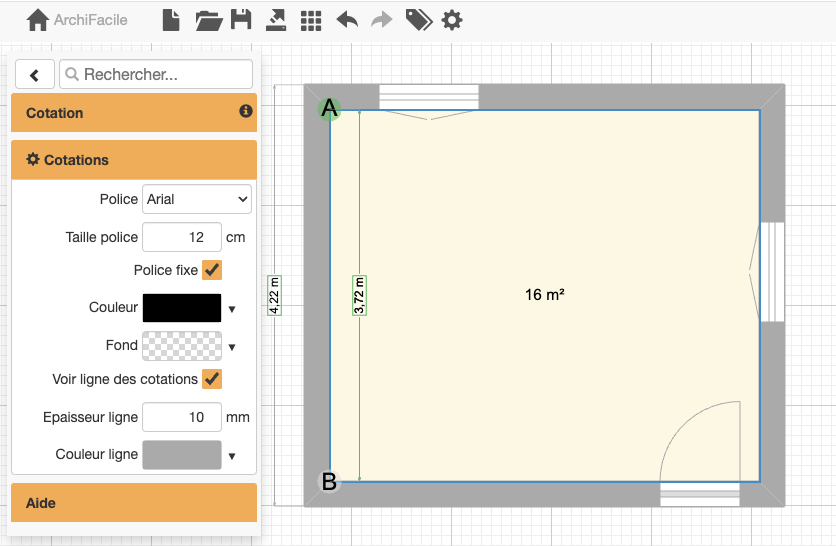Click the export download icon
The image size is (836, 546).
pos(276,20)
